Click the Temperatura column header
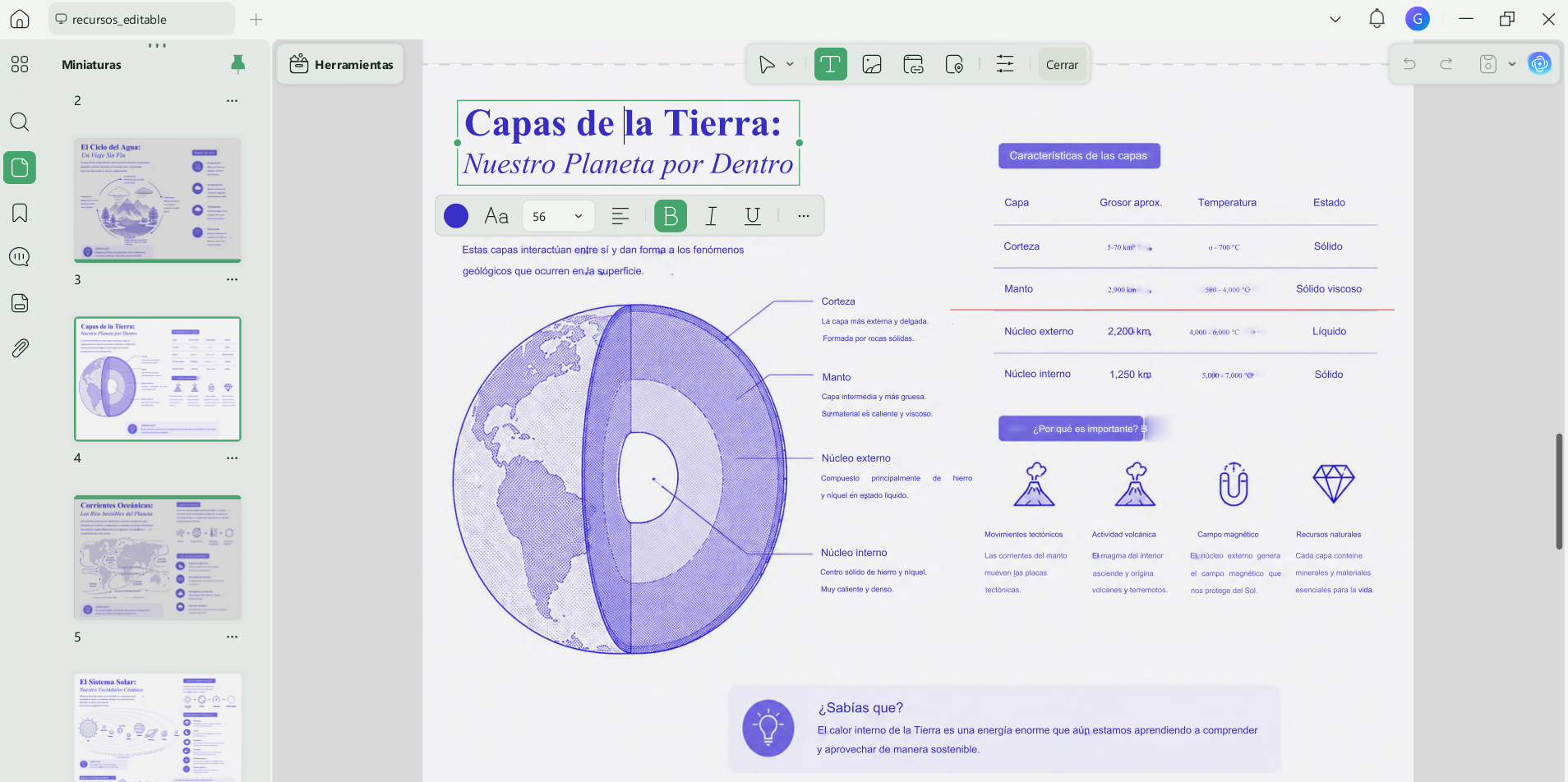Screen dimensions: 1568x782 tap(1227, 203)
